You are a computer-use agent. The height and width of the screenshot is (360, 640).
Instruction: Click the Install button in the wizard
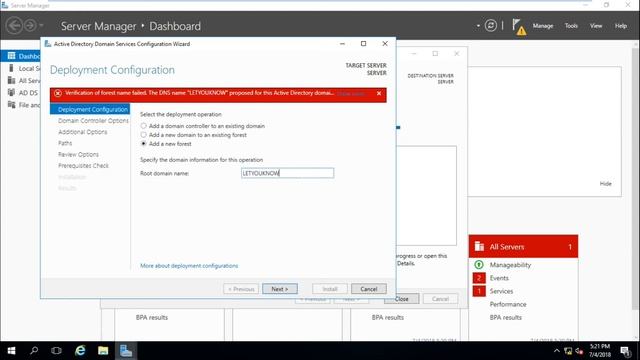pos(330,289)
